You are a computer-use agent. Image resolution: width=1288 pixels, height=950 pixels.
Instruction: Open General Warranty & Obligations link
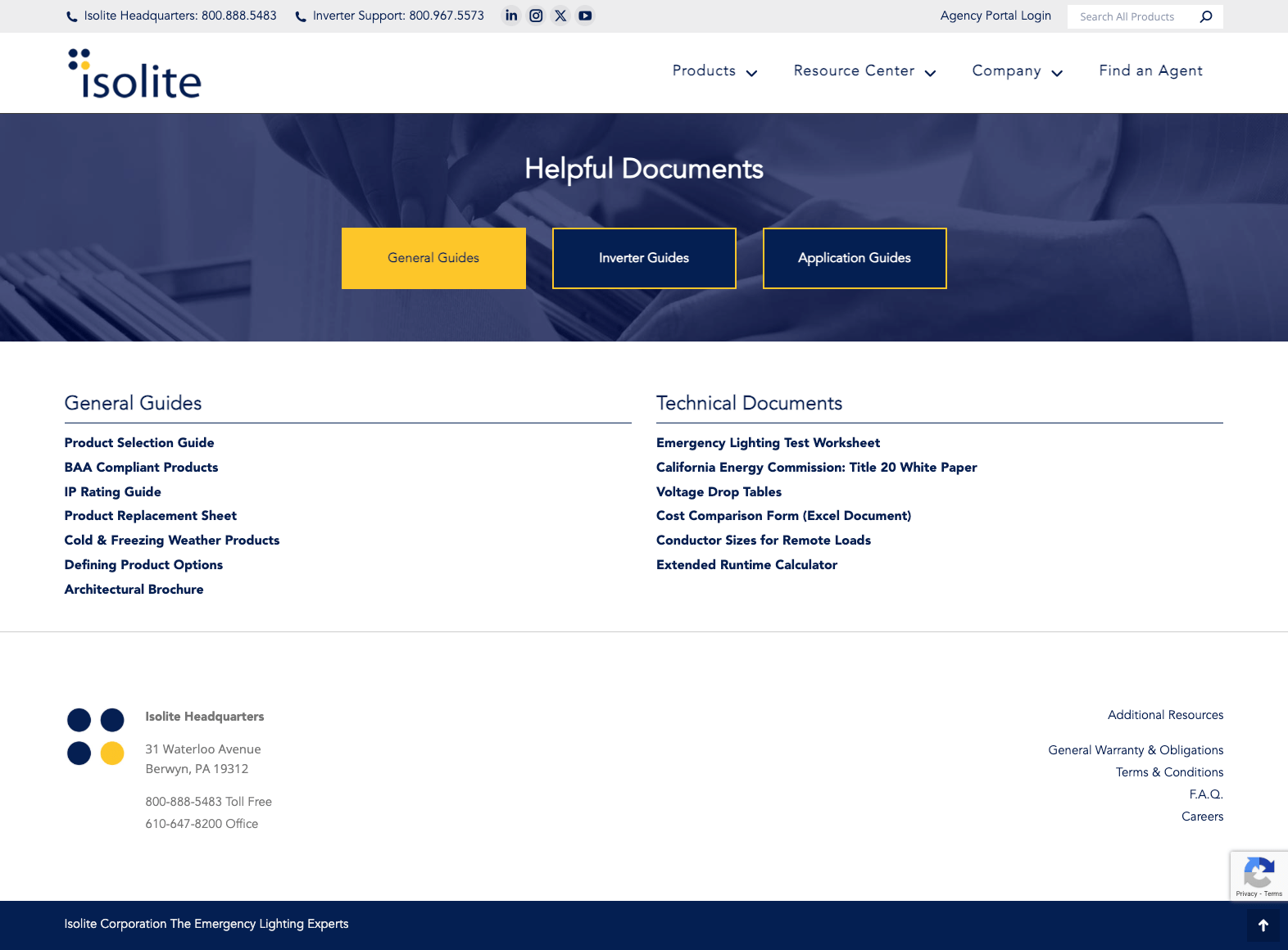(1136, 750)
